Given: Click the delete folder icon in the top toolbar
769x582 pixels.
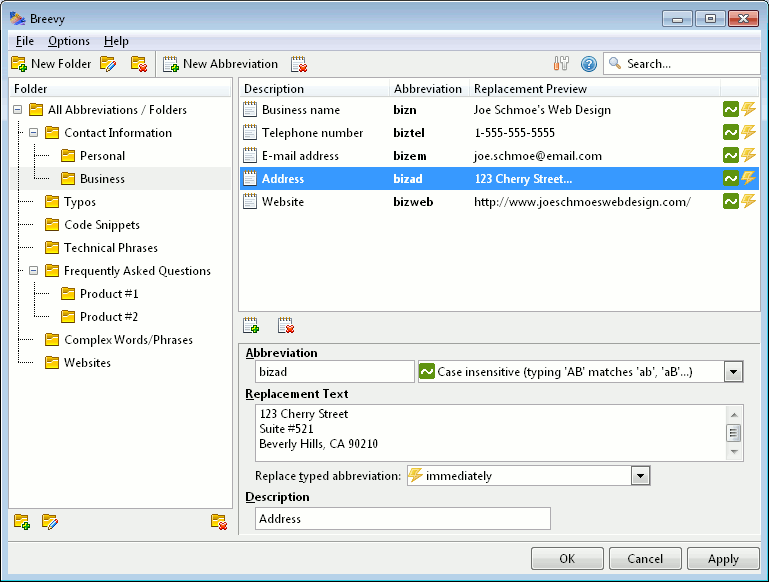Looking at the screenshot, I should pos(138,64).
